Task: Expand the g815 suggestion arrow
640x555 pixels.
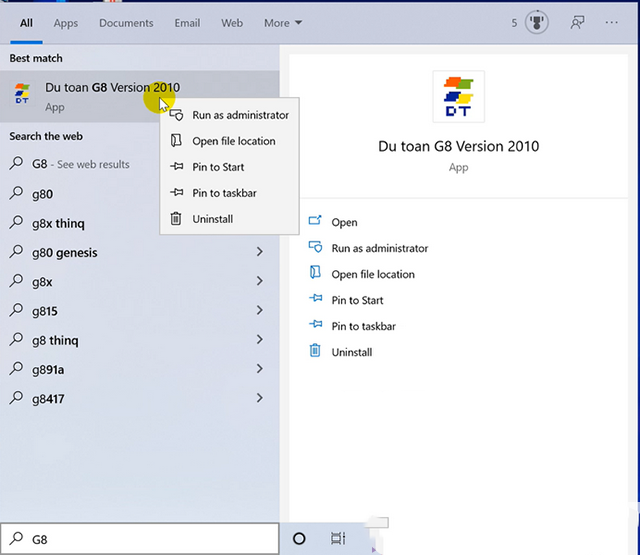Action: point(260,310)
